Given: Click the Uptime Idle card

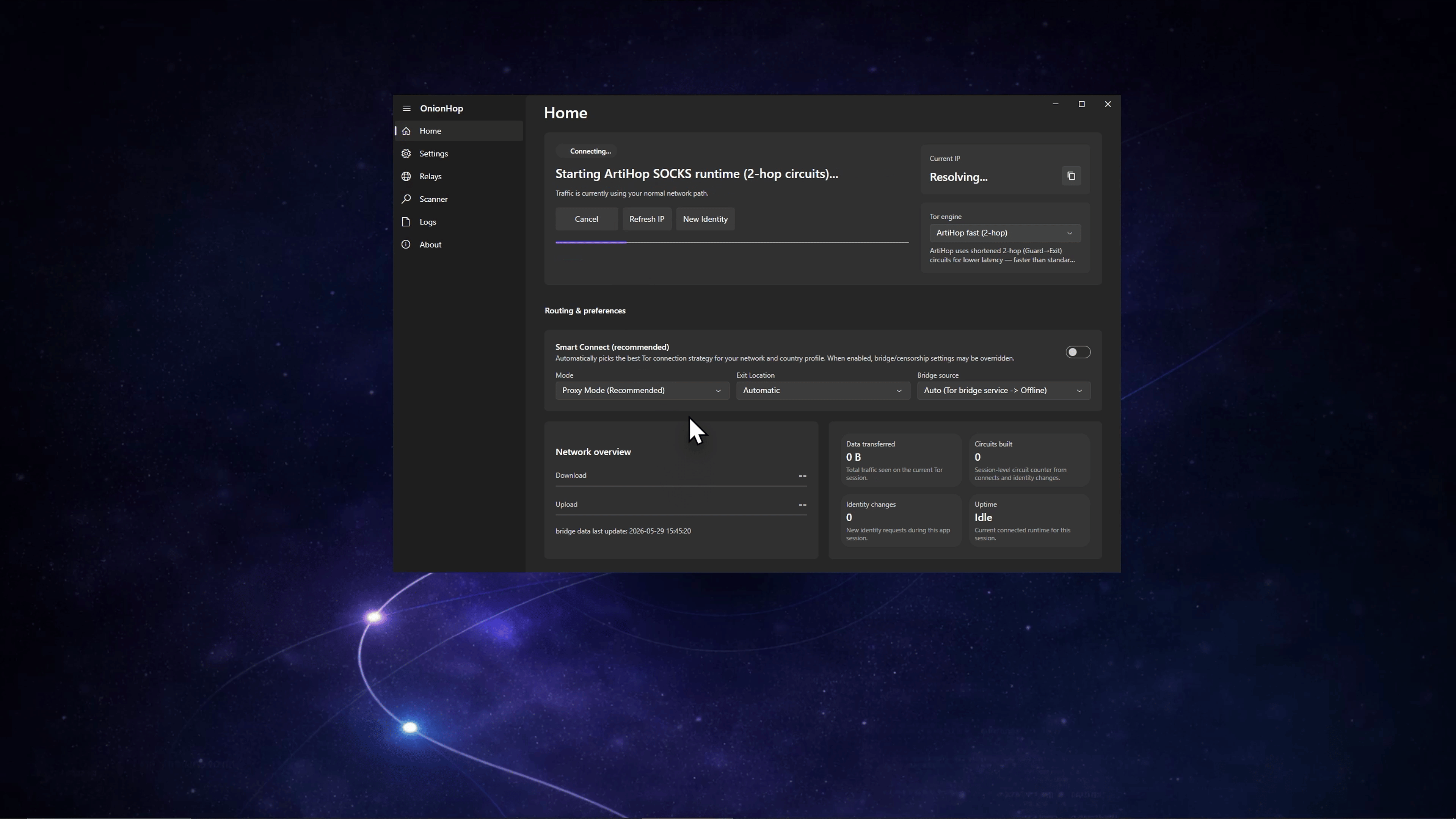Looking at the screenshot, I should pyautogui.click(x=1029, y=521).
